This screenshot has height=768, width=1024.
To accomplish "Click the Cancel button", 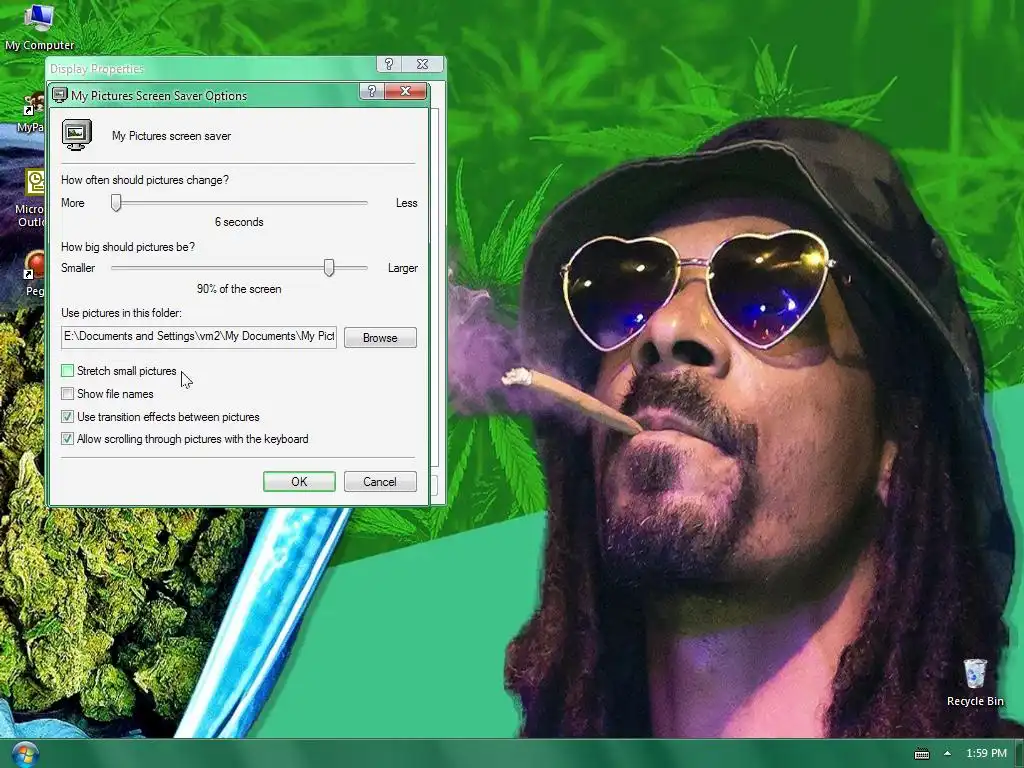I will coord(380,481).
